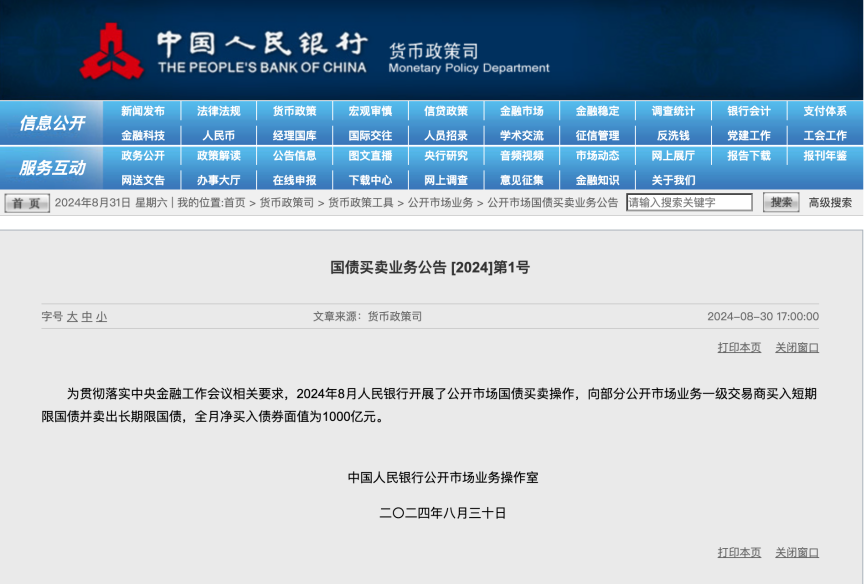Set font size to 小

[x=102, y=317]
